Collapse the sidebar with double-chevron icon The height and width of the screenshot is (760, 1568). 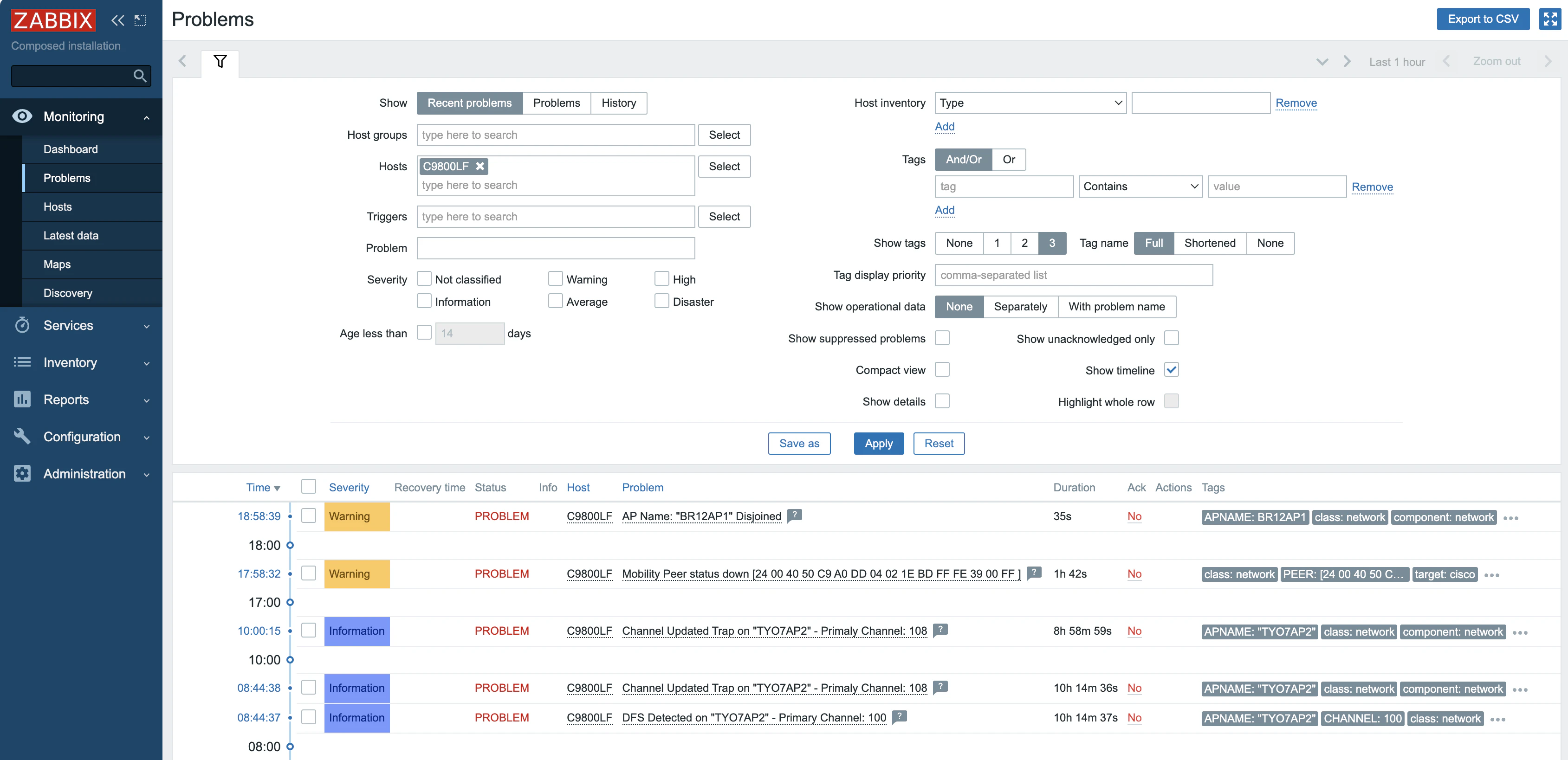117,20
